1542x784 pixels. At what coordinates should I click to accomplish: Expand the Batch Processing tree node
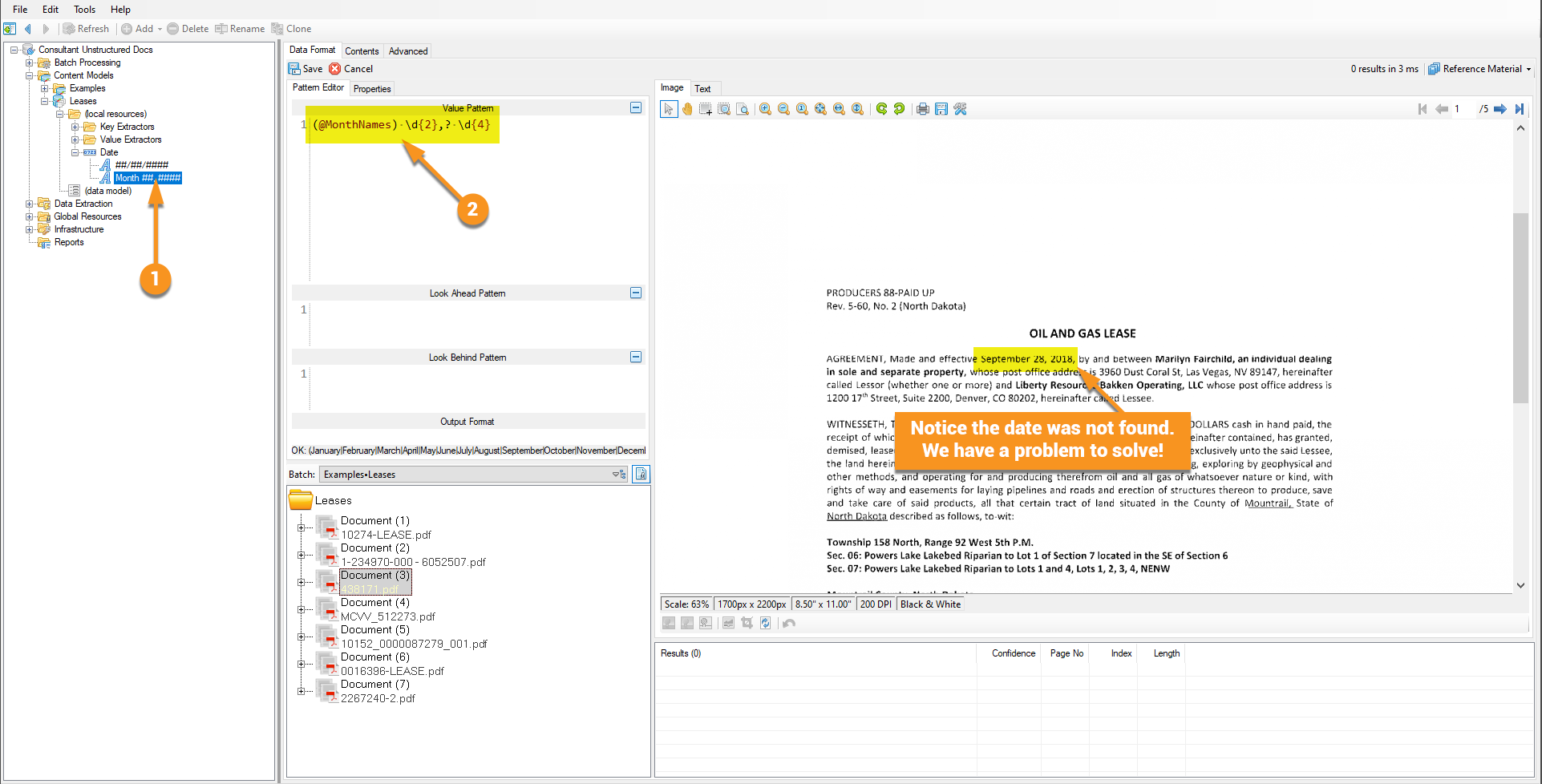[x=30, y=63]
